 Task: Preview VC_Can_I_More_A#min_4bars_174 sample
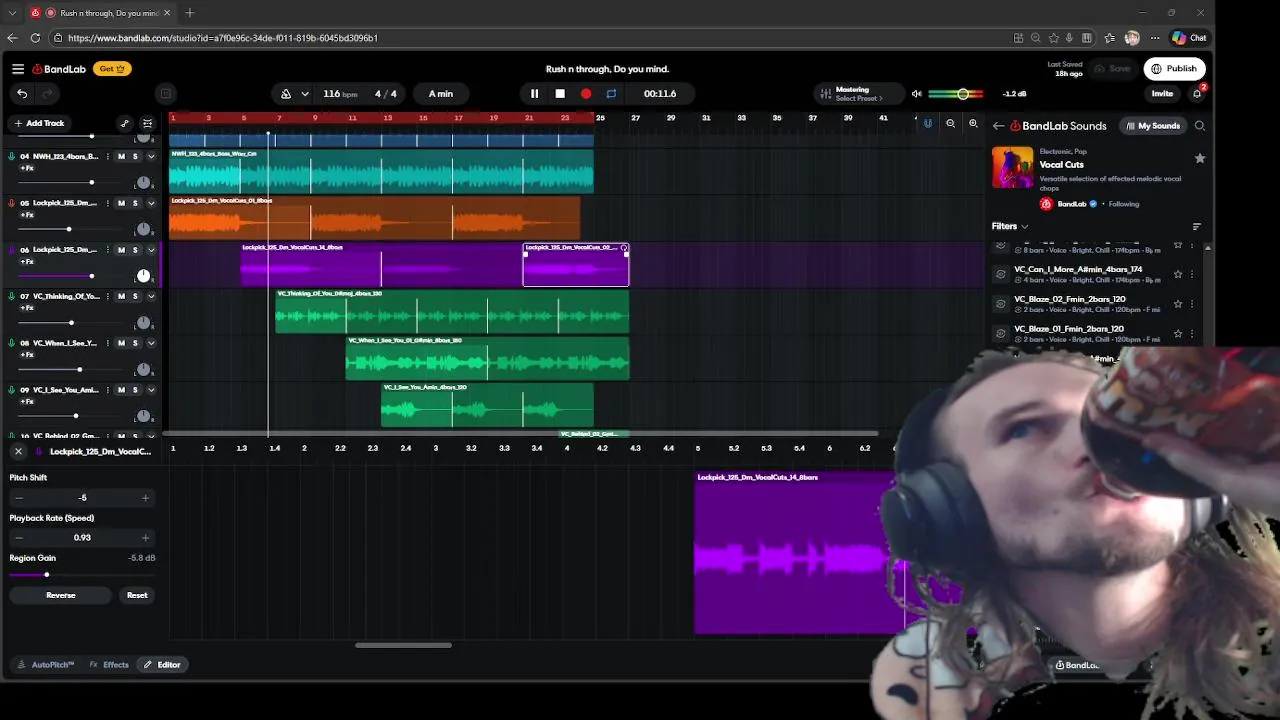1001,274
